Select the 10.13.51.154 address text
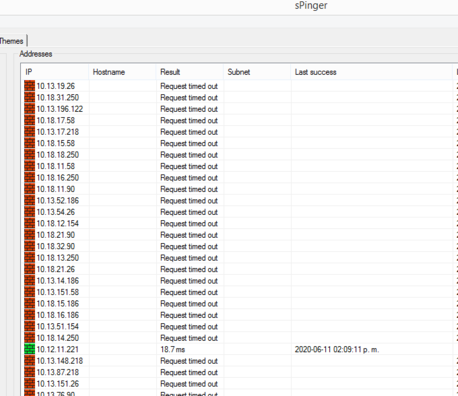This screenshot has width=458, height=396. point(58,326)
